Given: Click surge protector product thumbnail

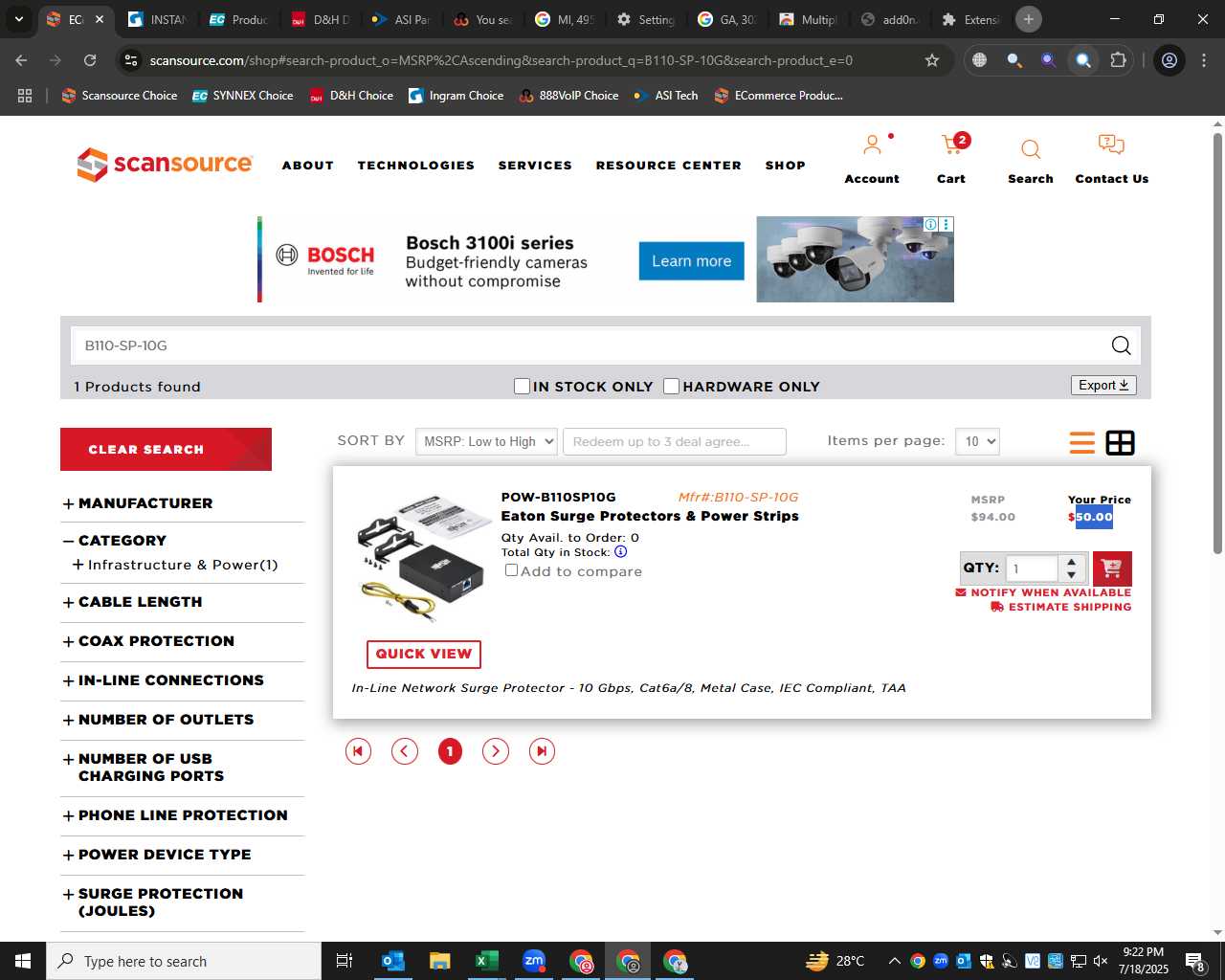Looking at the screenshot, I should [426, 558].
